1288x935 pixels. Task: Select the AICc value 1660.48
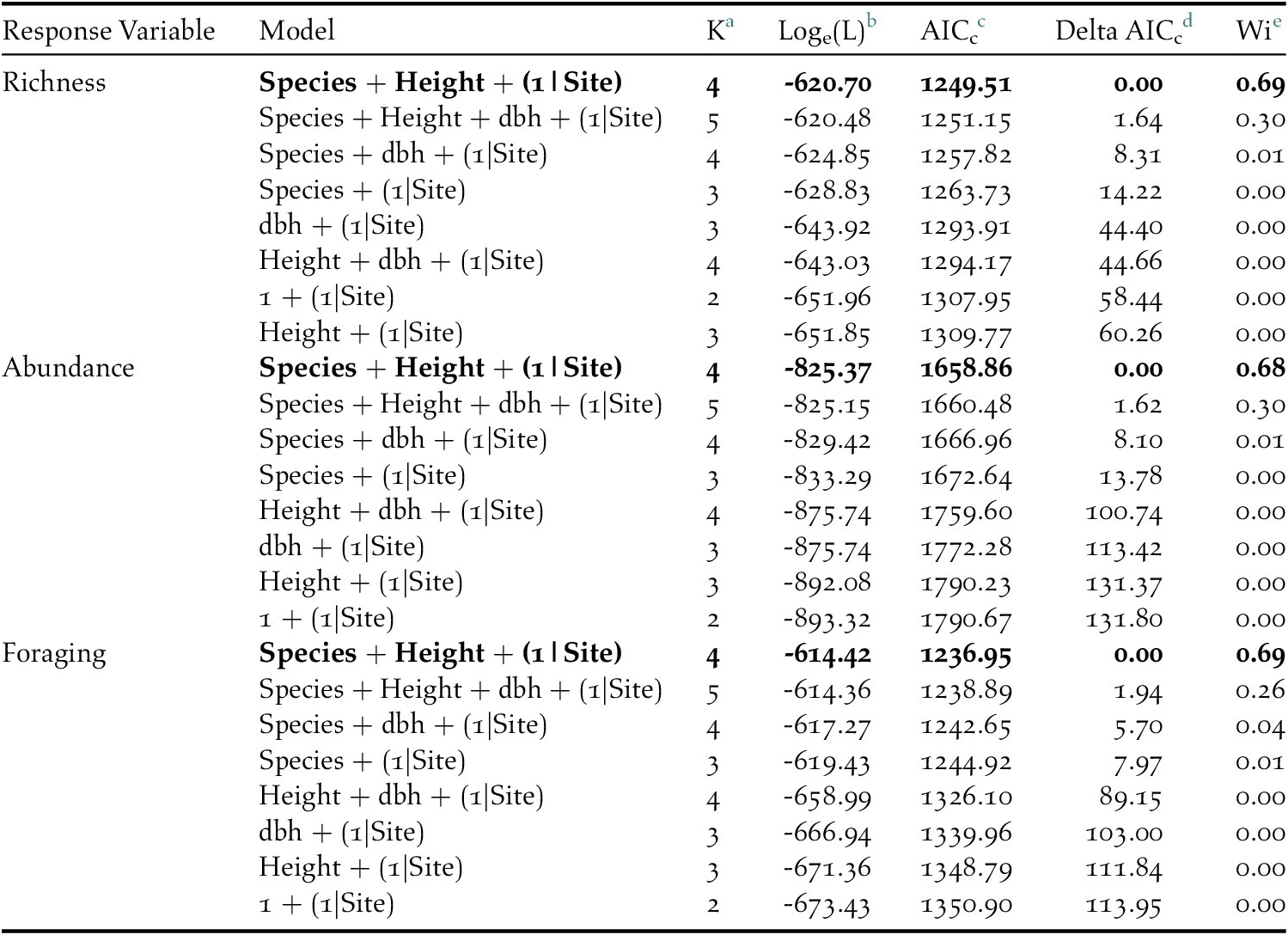[966, 405]
